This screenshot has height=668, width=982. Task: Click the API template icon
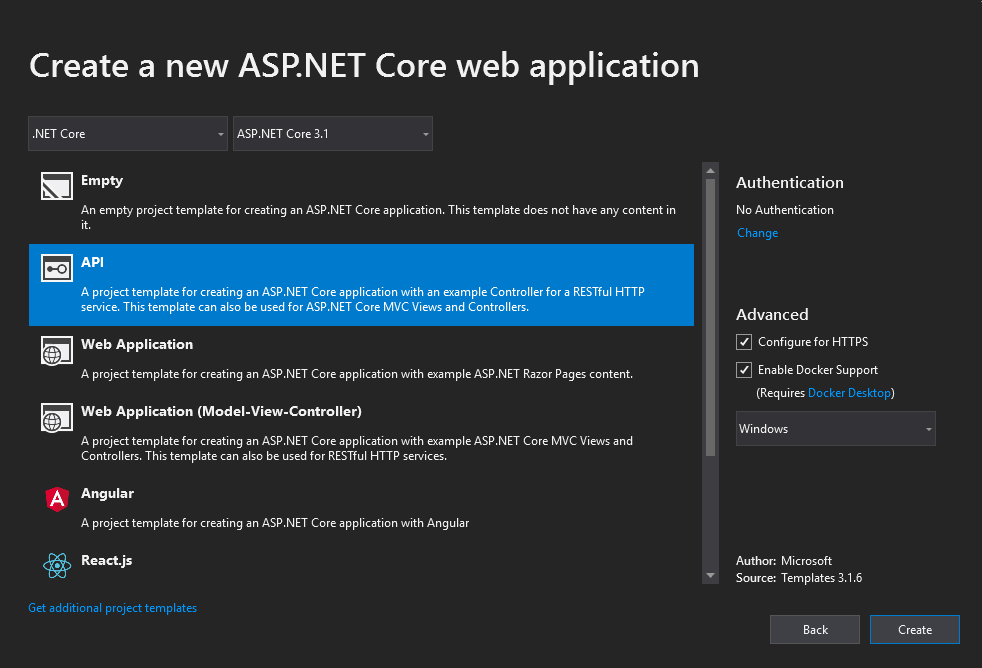(56, 268)
